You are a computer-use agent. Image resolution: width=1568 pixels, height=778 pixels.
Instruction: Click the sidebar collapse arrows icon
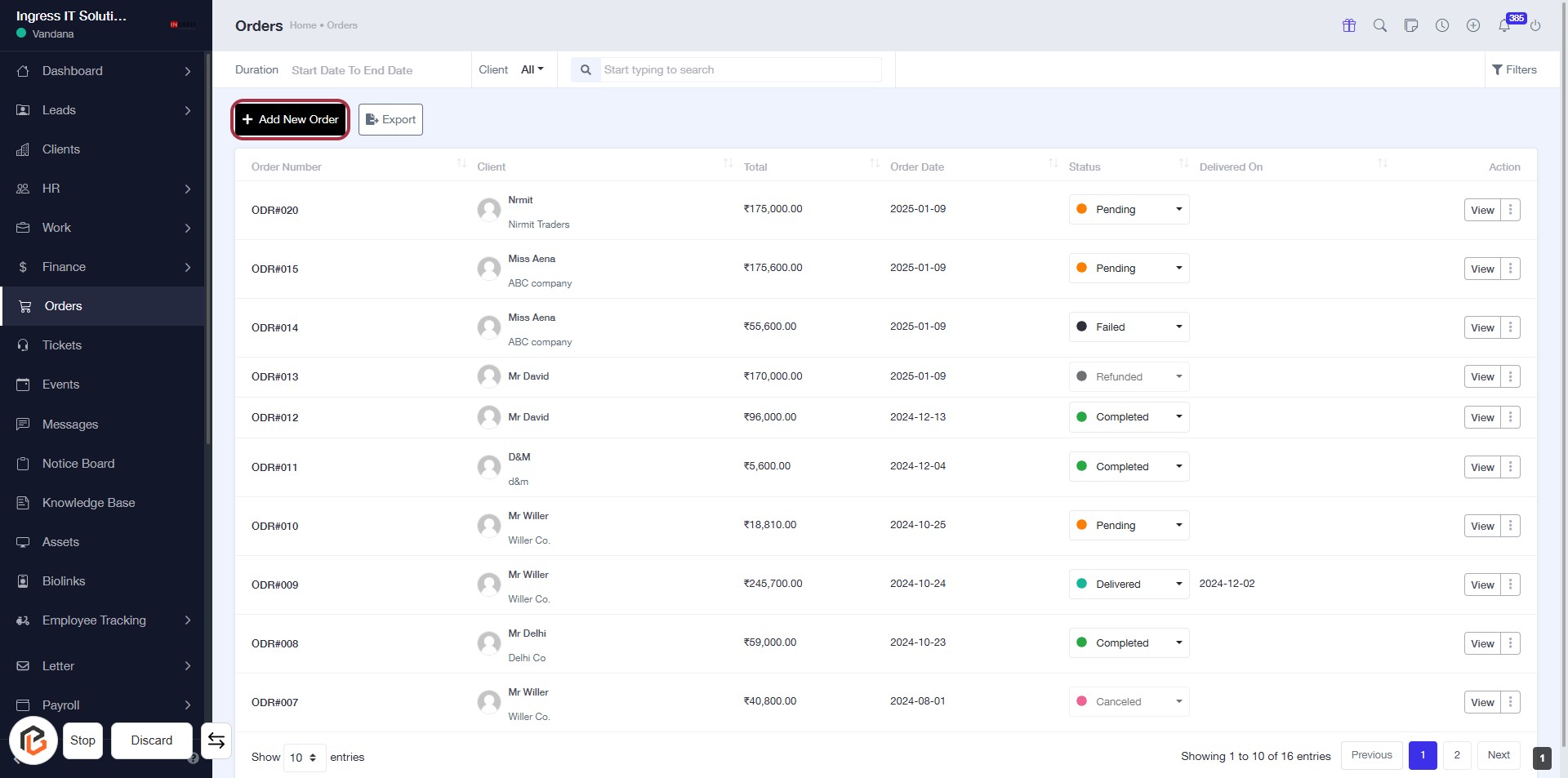216,740
